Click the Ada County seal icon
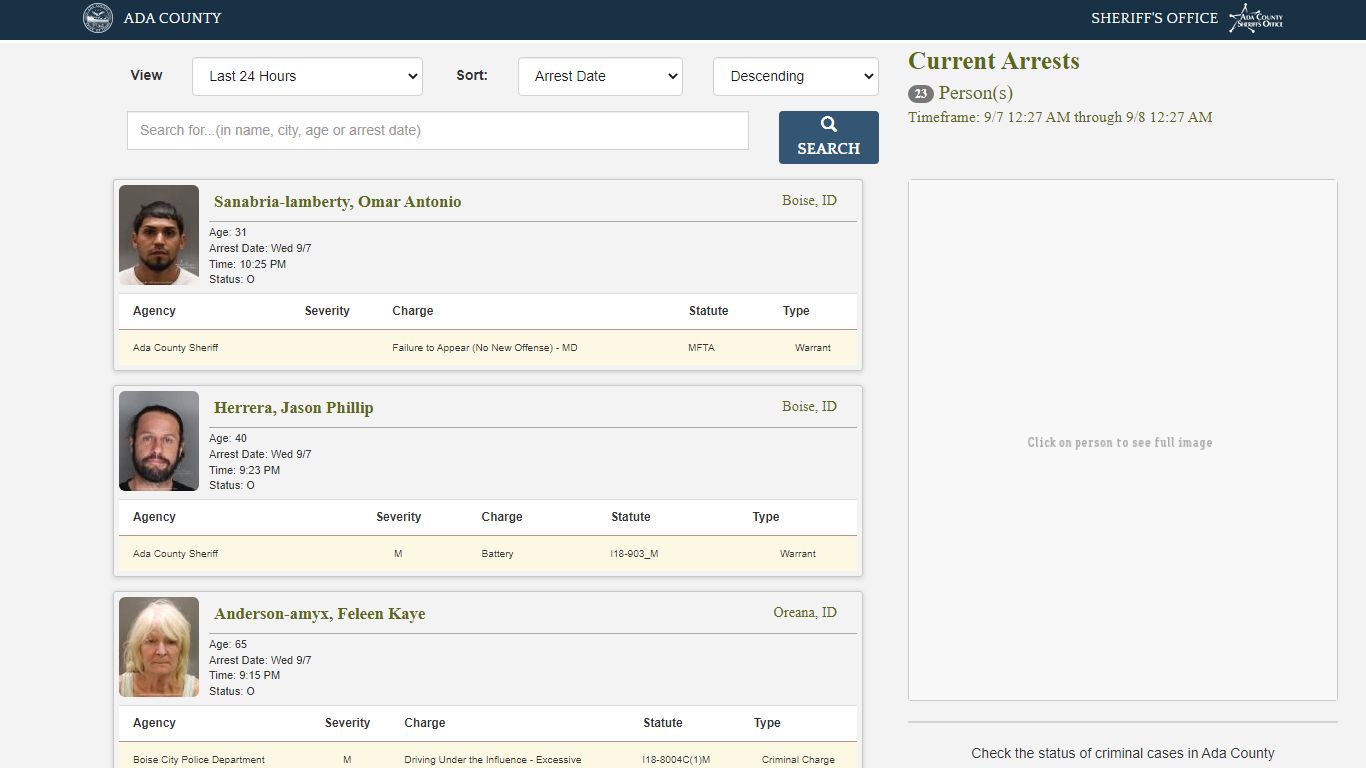The width and height of the screenshot is (1366, 768). [x=98, y=18]
